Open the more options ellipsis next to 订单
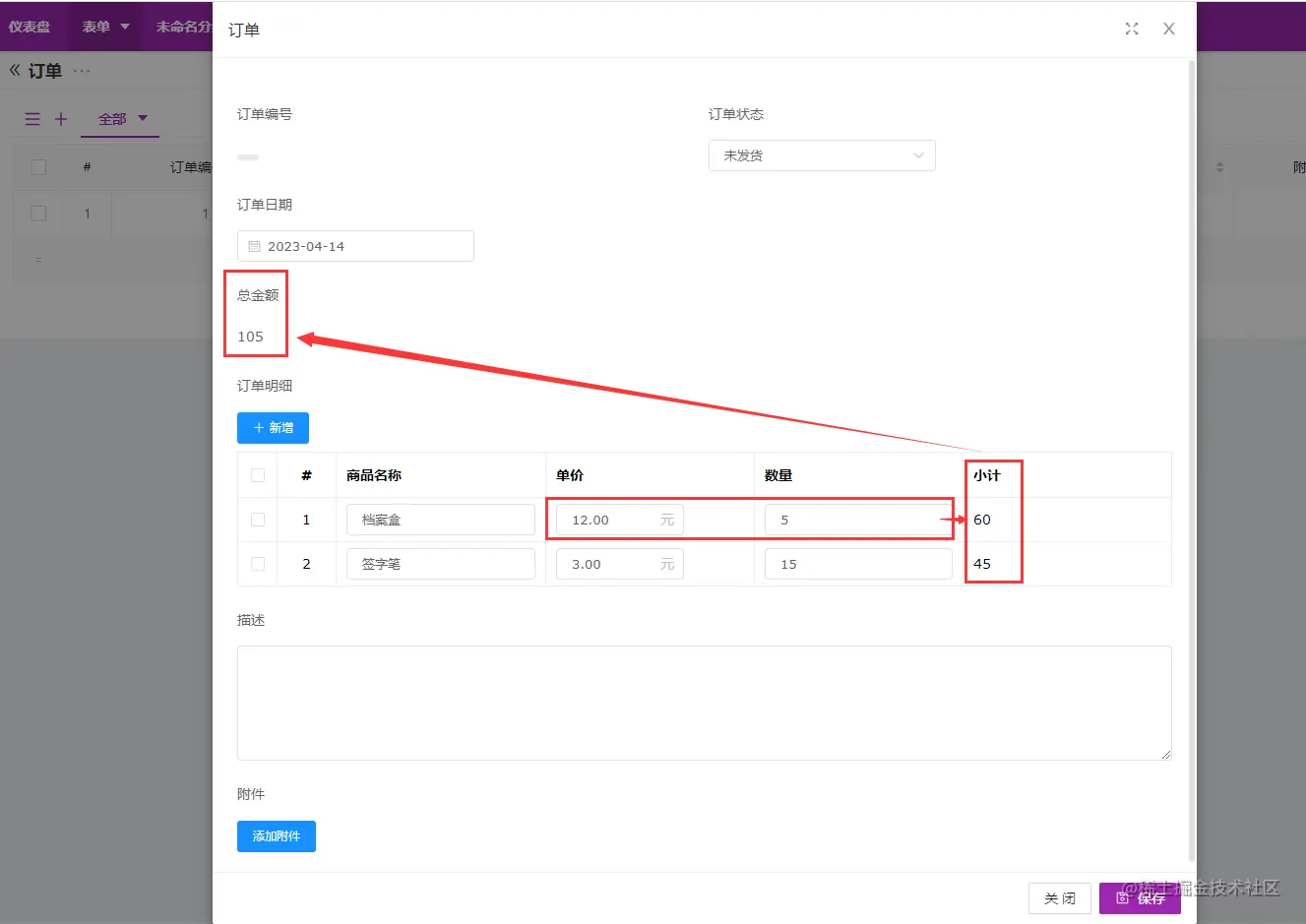 tap(82, 71)
